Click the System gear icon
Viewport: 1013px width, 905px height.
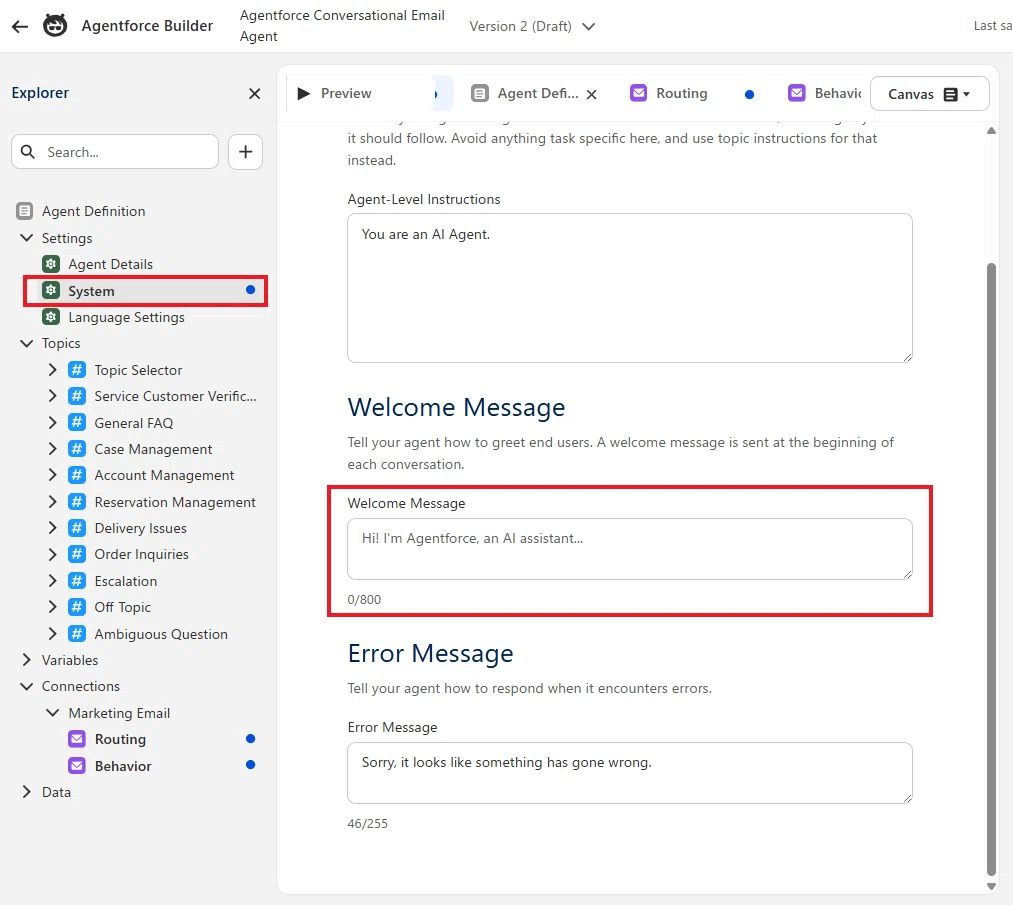pos(51,291)
